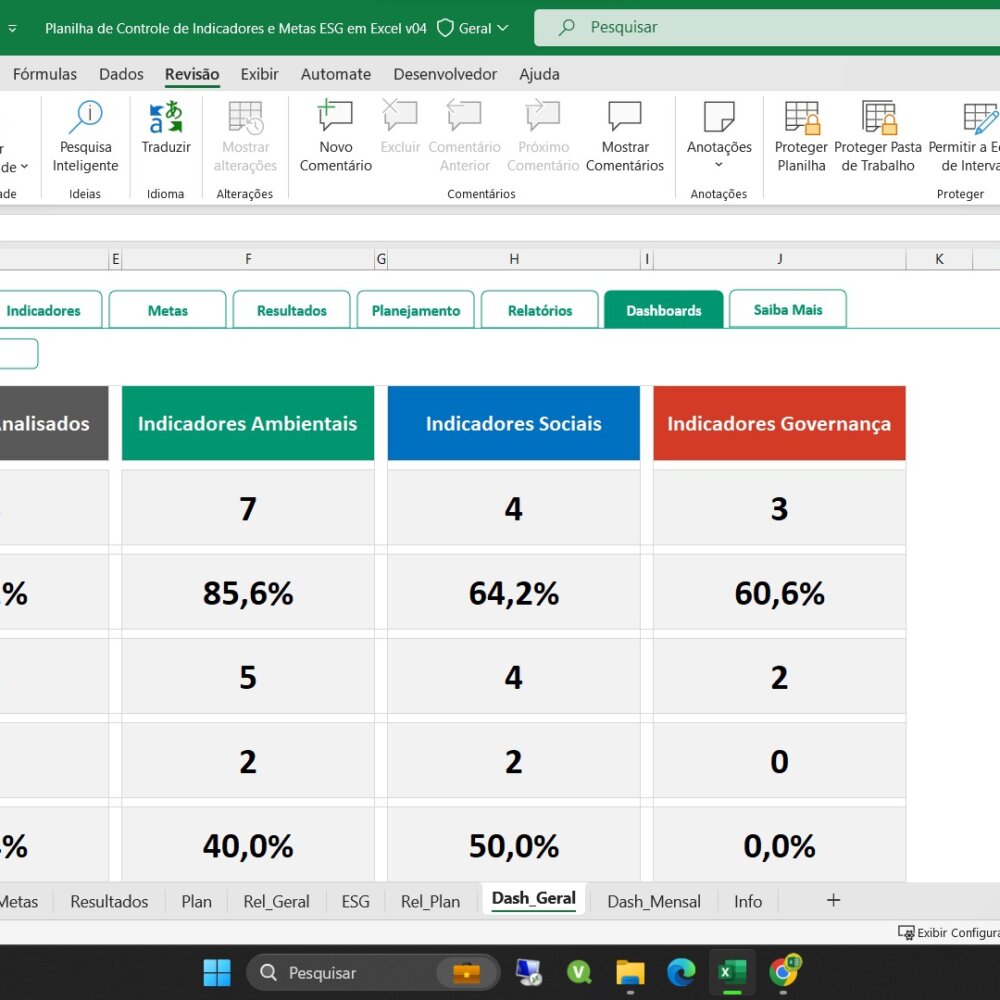Click the 85,6% cell value
1000x1000 pixels.
(x=248, y=593)
